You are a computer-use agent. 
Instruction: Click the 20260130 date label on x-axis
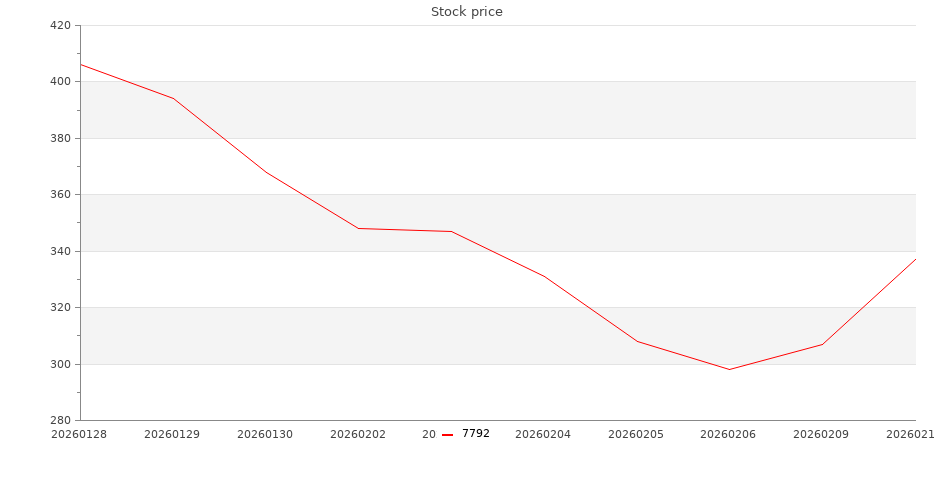(x=265, y=434)
